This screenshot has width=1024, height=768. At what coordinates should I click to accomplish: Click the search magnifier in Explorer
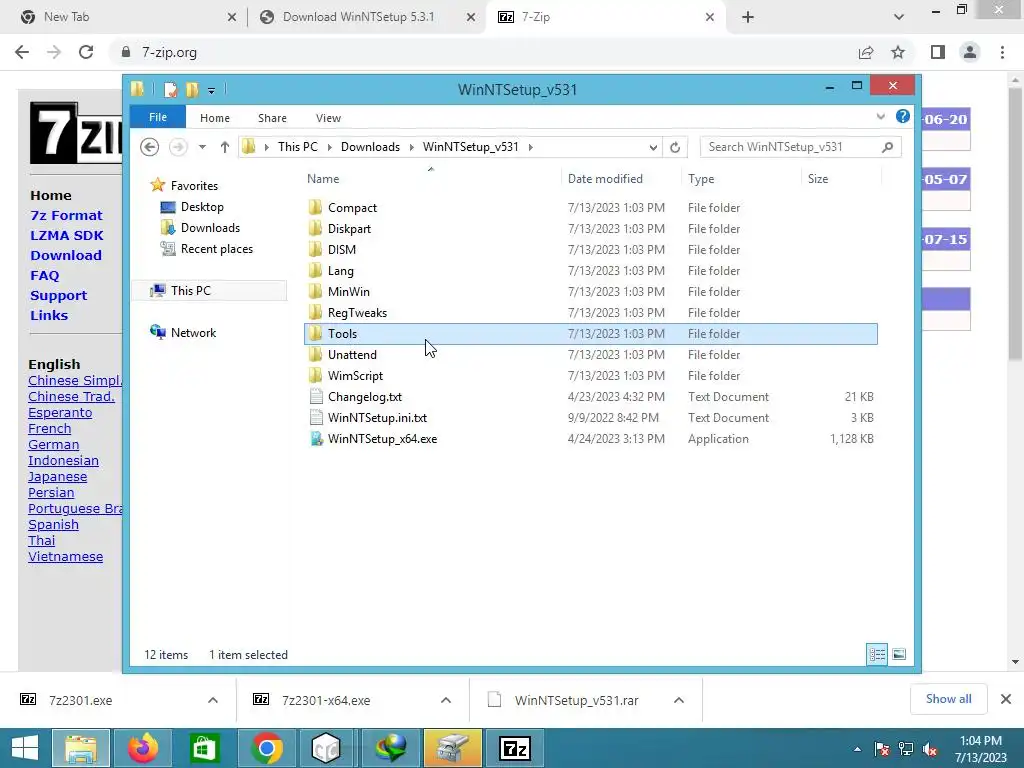(887, 147)
